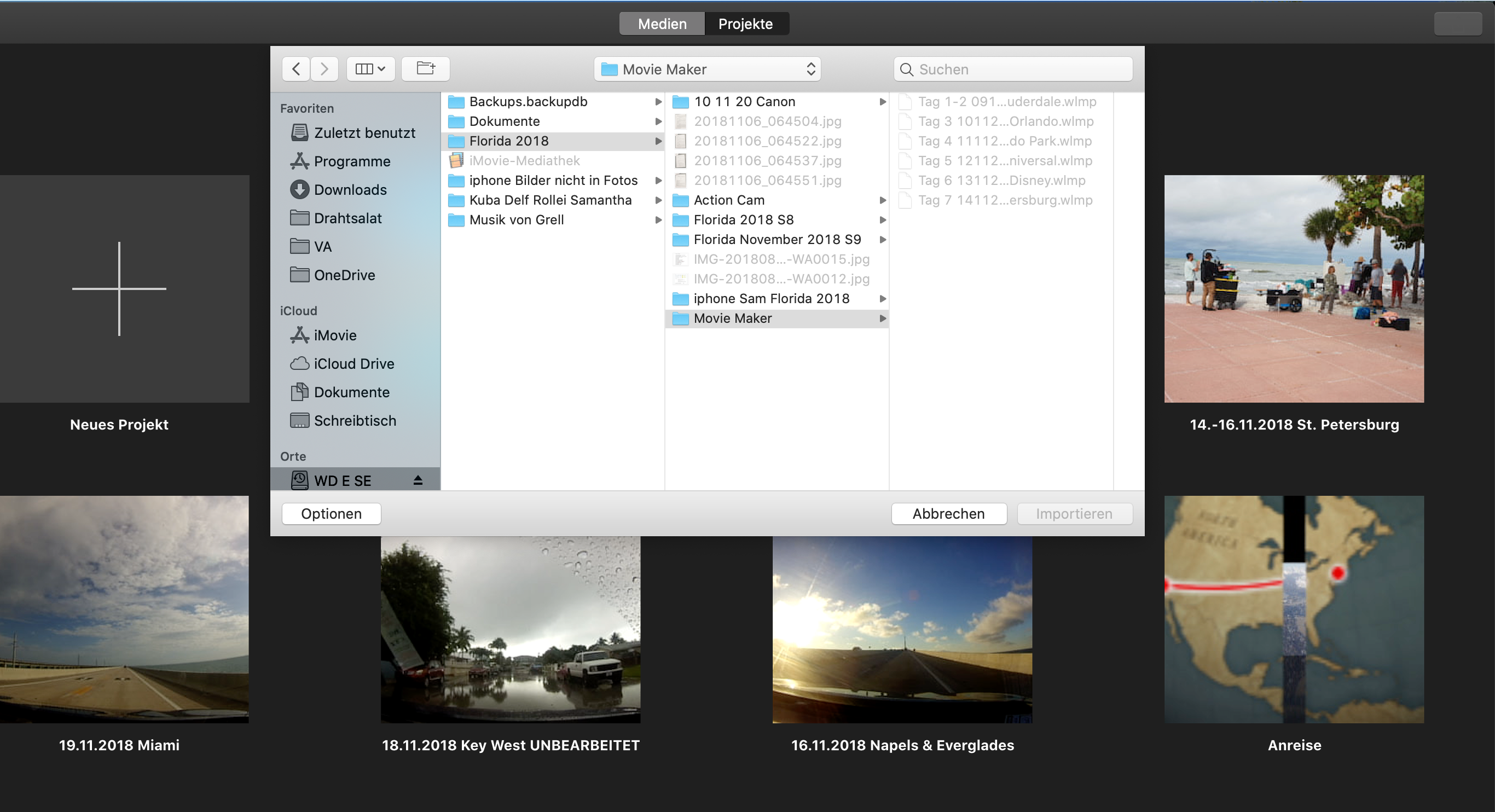The height and width of the screenshot is (812, 1495).
Task: Open Schreibtisch location in sidebar
Action: (x=355, y=421)
